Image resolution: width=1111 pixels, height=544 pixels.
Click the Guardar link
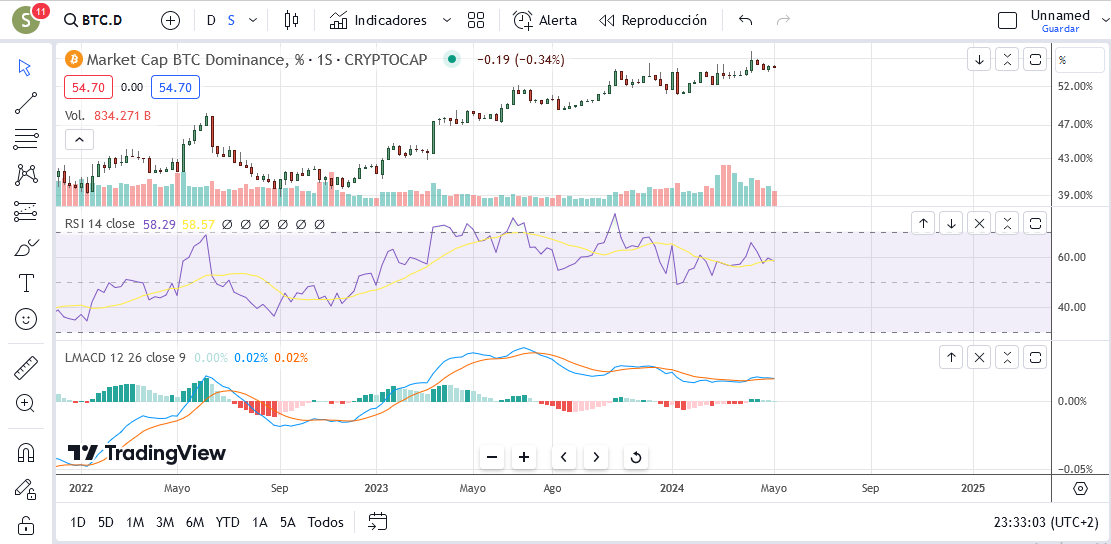coord(1060,29)
